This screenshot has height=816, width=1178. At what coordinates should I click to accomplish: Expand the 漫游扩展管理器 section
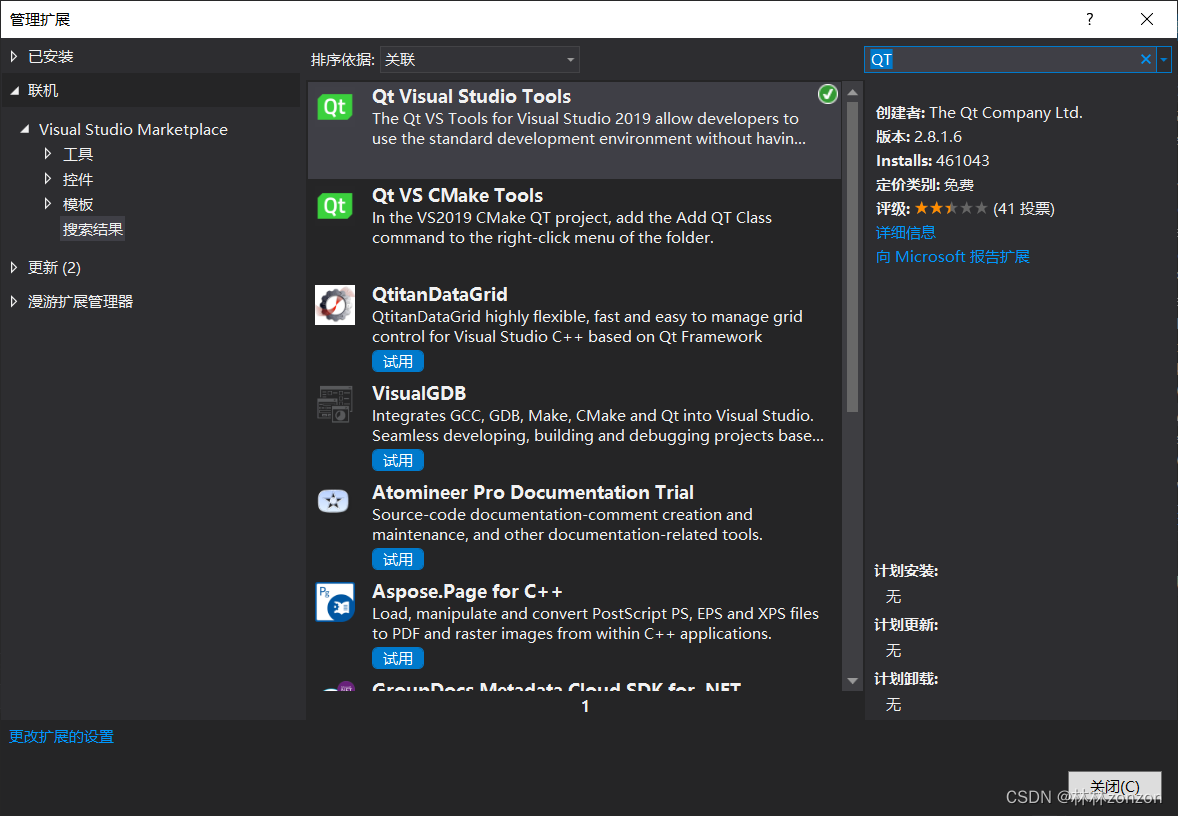[14, 301]
